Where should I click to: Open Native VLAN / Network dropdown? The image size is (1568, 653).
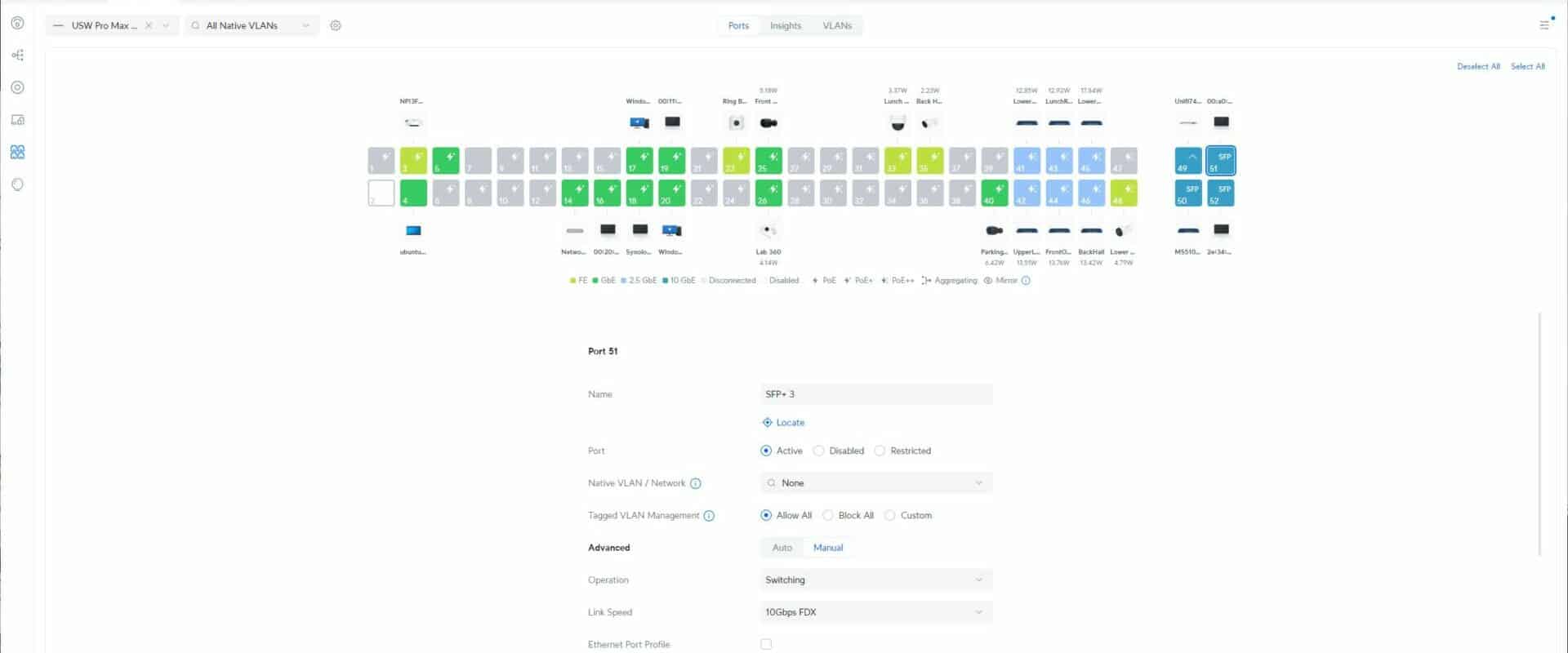coord(876,483)
